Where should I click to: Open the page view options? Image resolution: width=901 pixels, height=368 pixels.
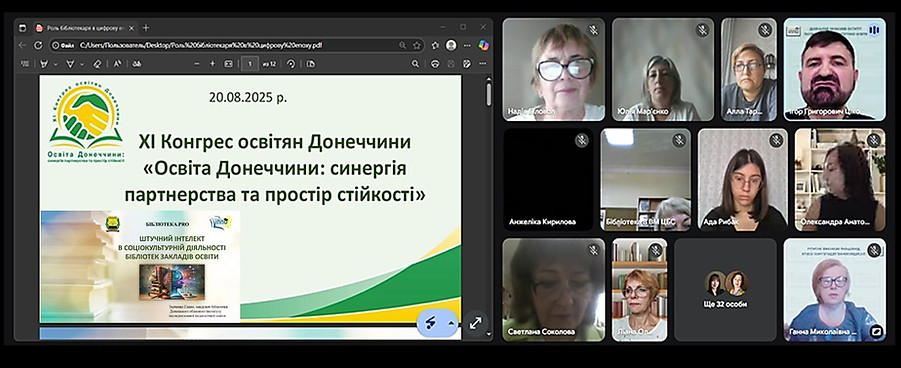(310, 64)
